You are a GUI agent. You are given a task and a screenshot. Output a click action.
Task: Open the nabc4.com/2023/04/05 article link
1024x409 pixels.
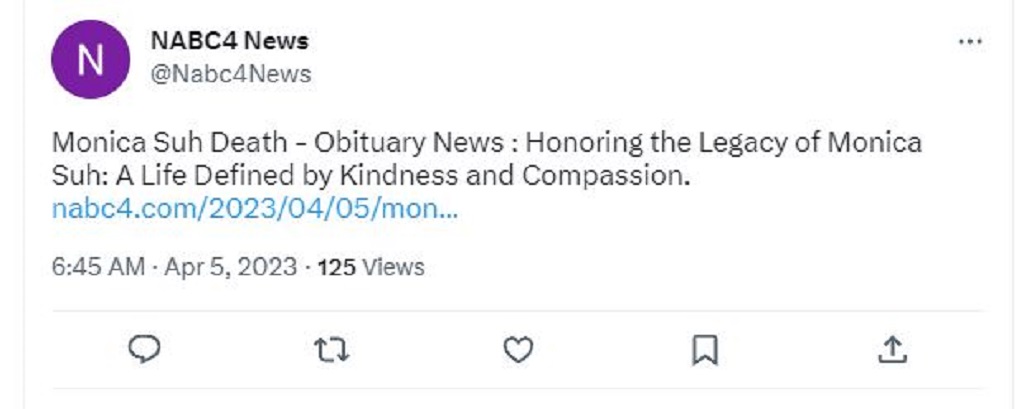[255, 210]
